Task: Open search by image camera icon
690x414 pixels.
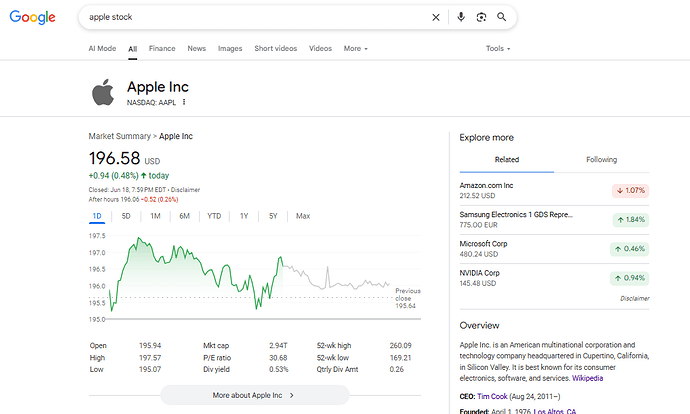Action: (481, 17)
